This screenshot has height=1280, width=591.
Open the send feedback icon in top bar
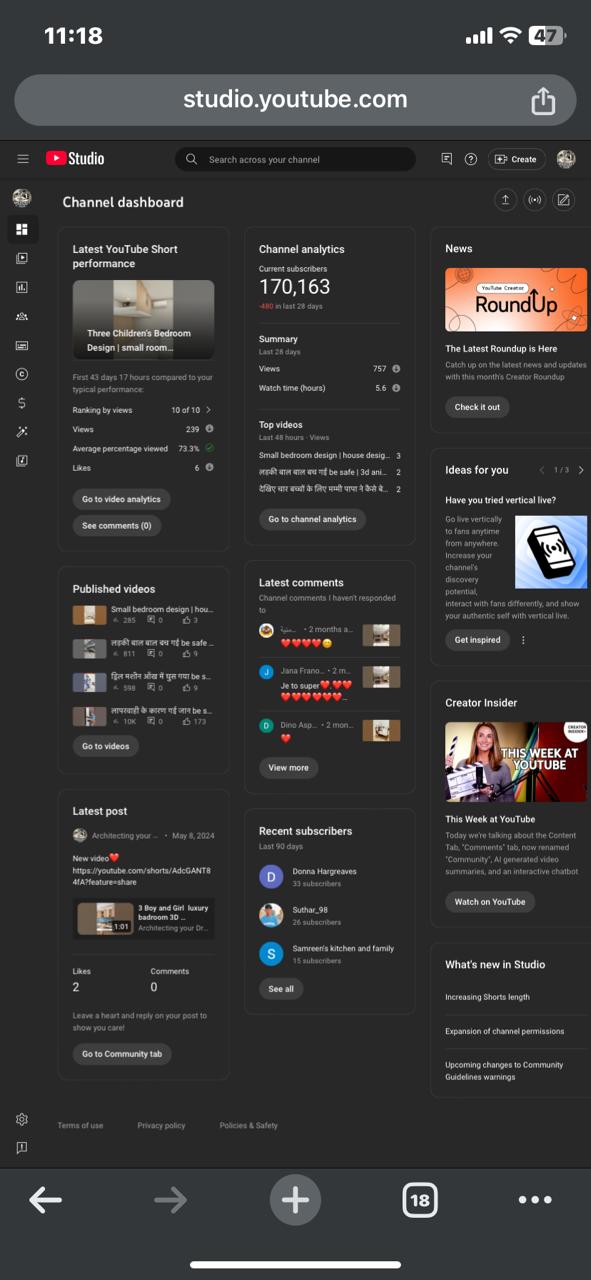[447, 159]
